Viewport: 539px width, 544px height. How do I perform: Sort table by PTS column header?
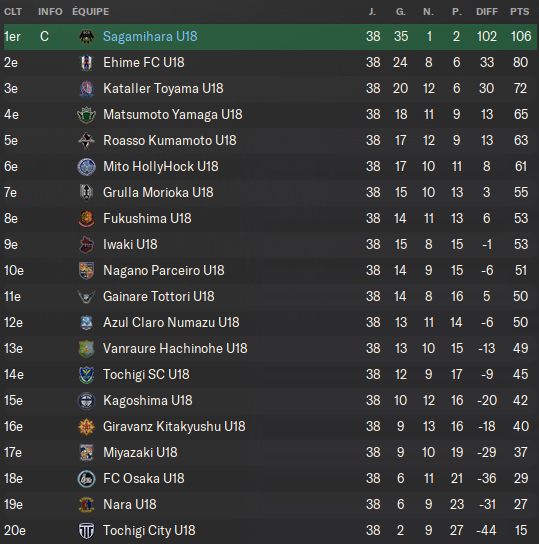[519, 11]
